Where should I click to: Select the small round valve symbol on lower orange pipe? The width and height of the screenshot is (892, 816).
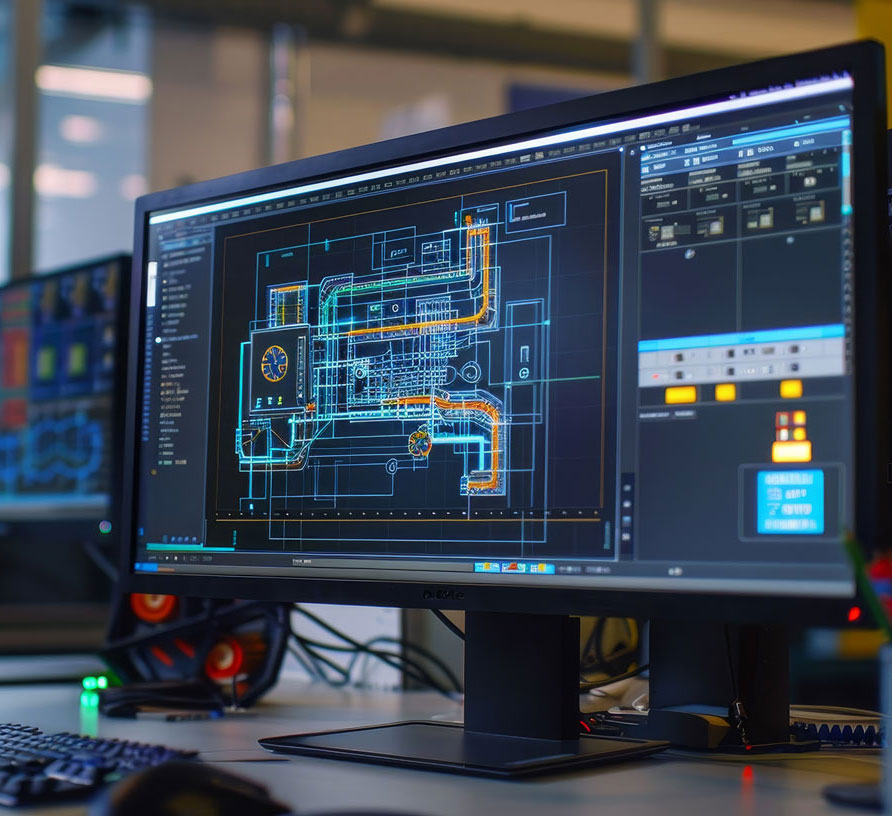pos(420,442)
